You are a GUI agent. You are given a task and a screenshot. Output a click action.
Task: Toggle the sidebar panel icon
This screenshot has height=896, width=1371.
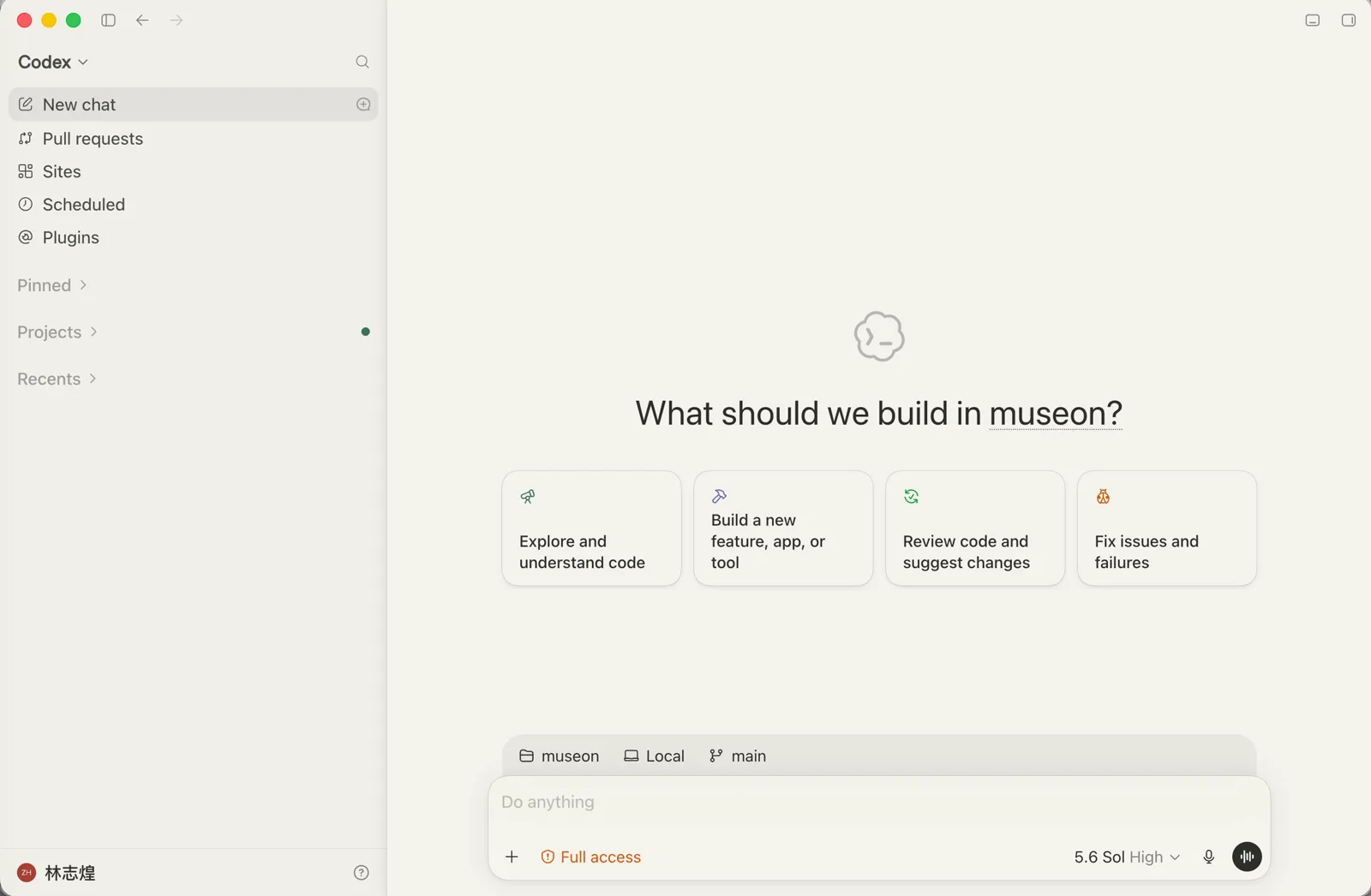[x=108, y=21]
